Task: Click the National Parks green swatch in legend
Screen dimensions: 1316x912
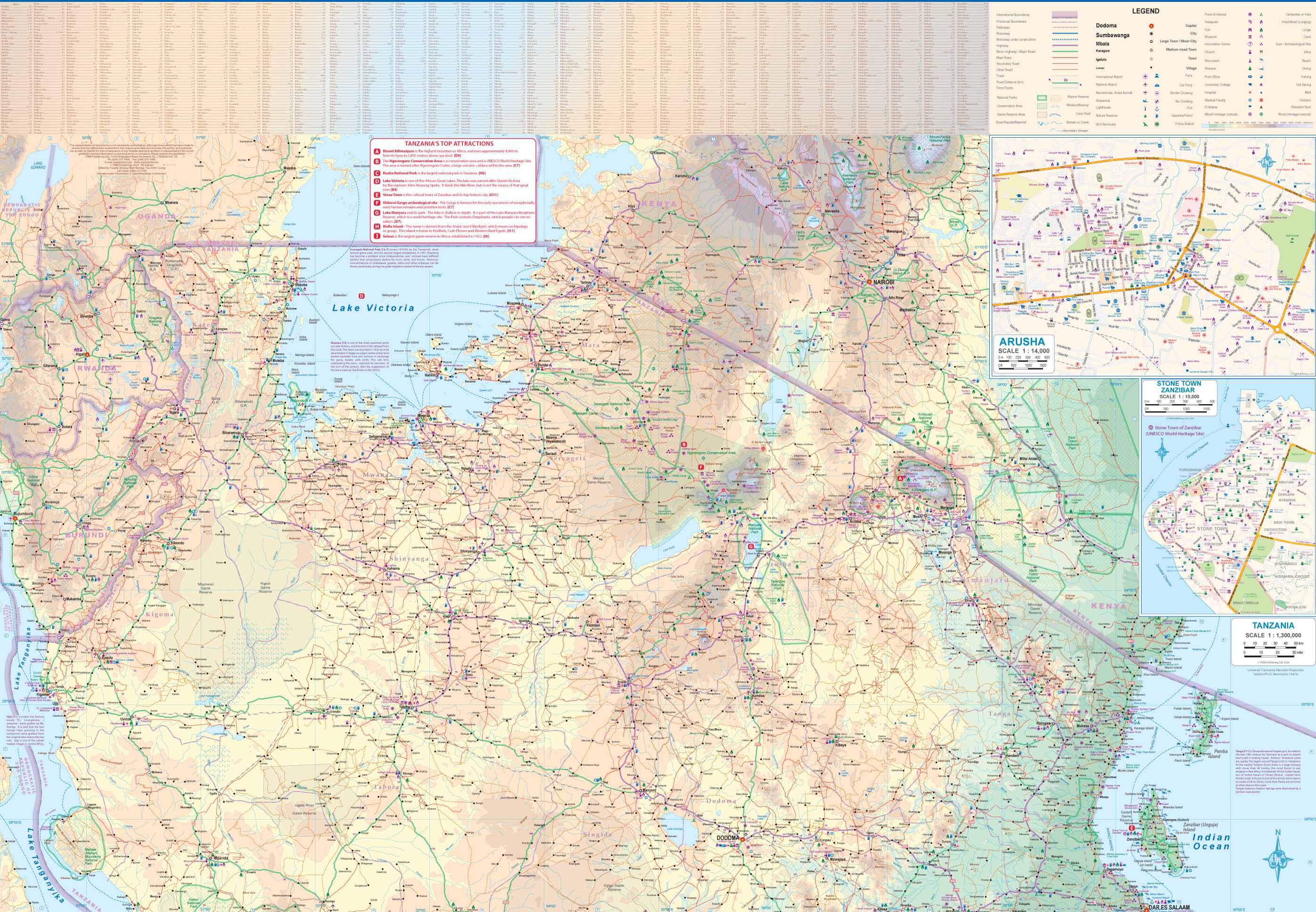Action: (x=1042, y=98)
